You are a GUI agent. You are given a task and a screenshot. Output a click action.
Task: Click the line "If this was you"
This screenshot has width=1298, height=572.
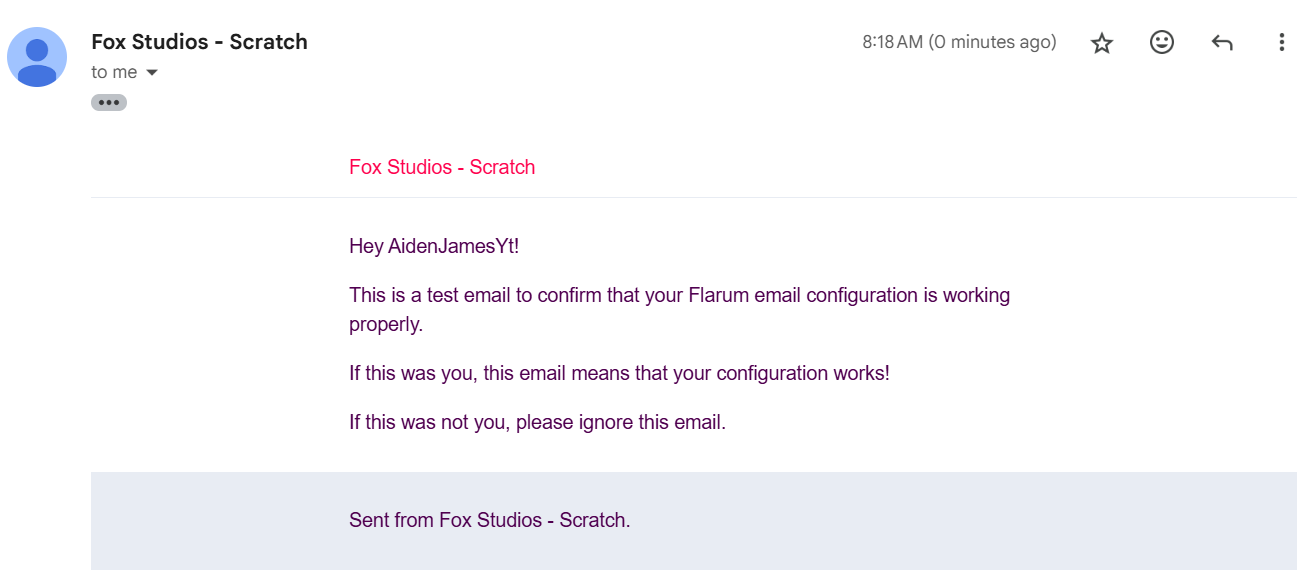619,373
